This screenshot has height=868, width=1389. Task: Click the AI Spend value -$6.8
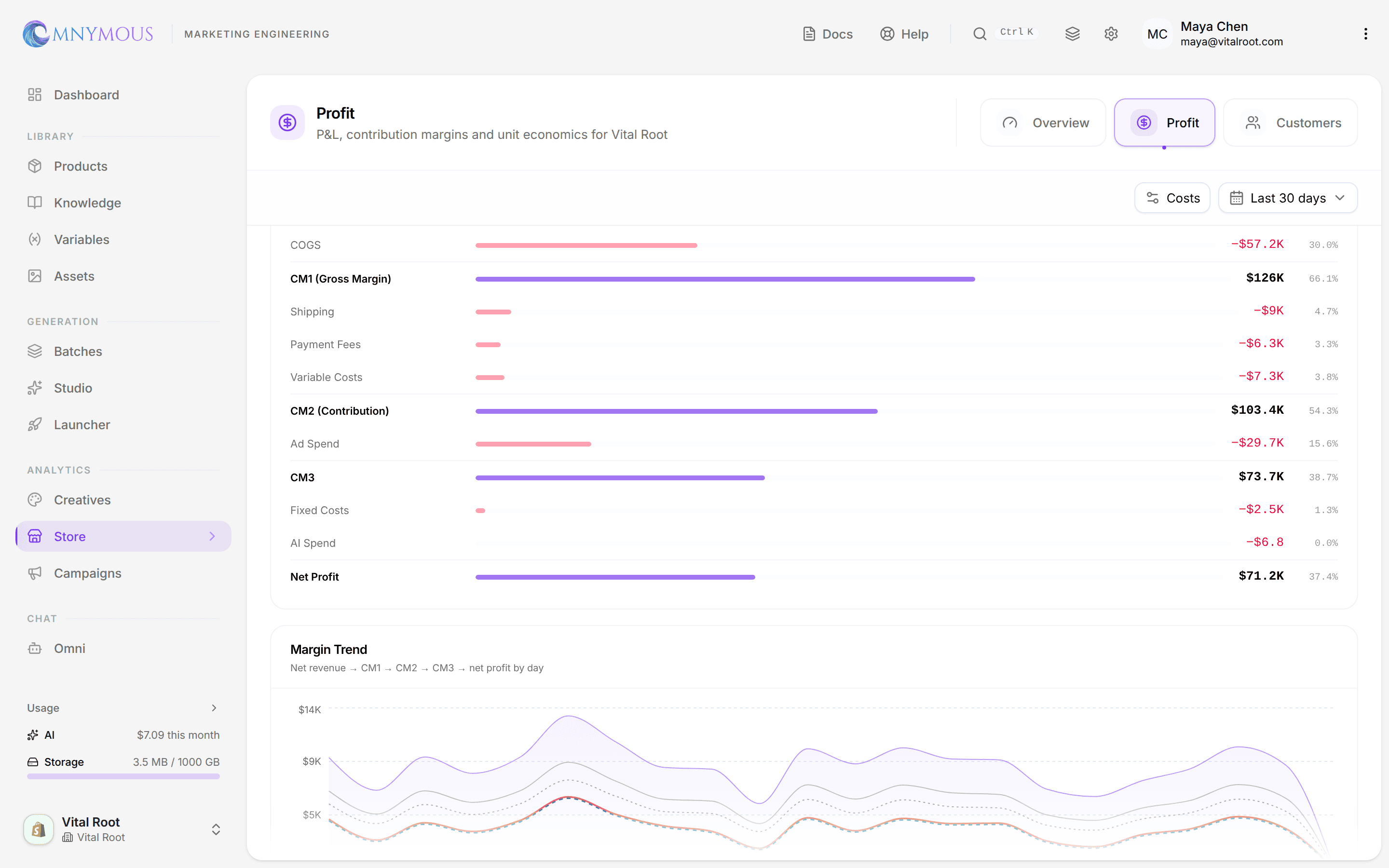[1265, 542]
